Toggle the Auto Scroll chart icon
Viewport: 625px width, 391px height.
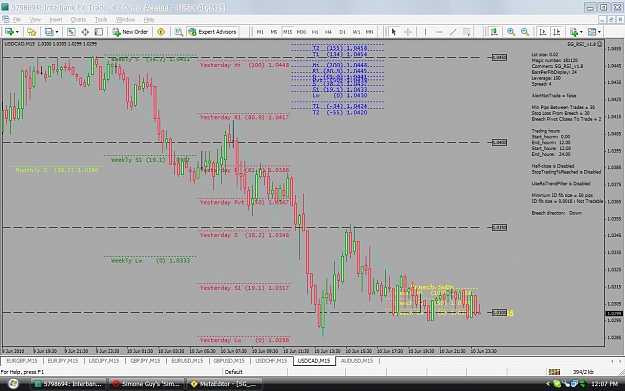point(543,32)
